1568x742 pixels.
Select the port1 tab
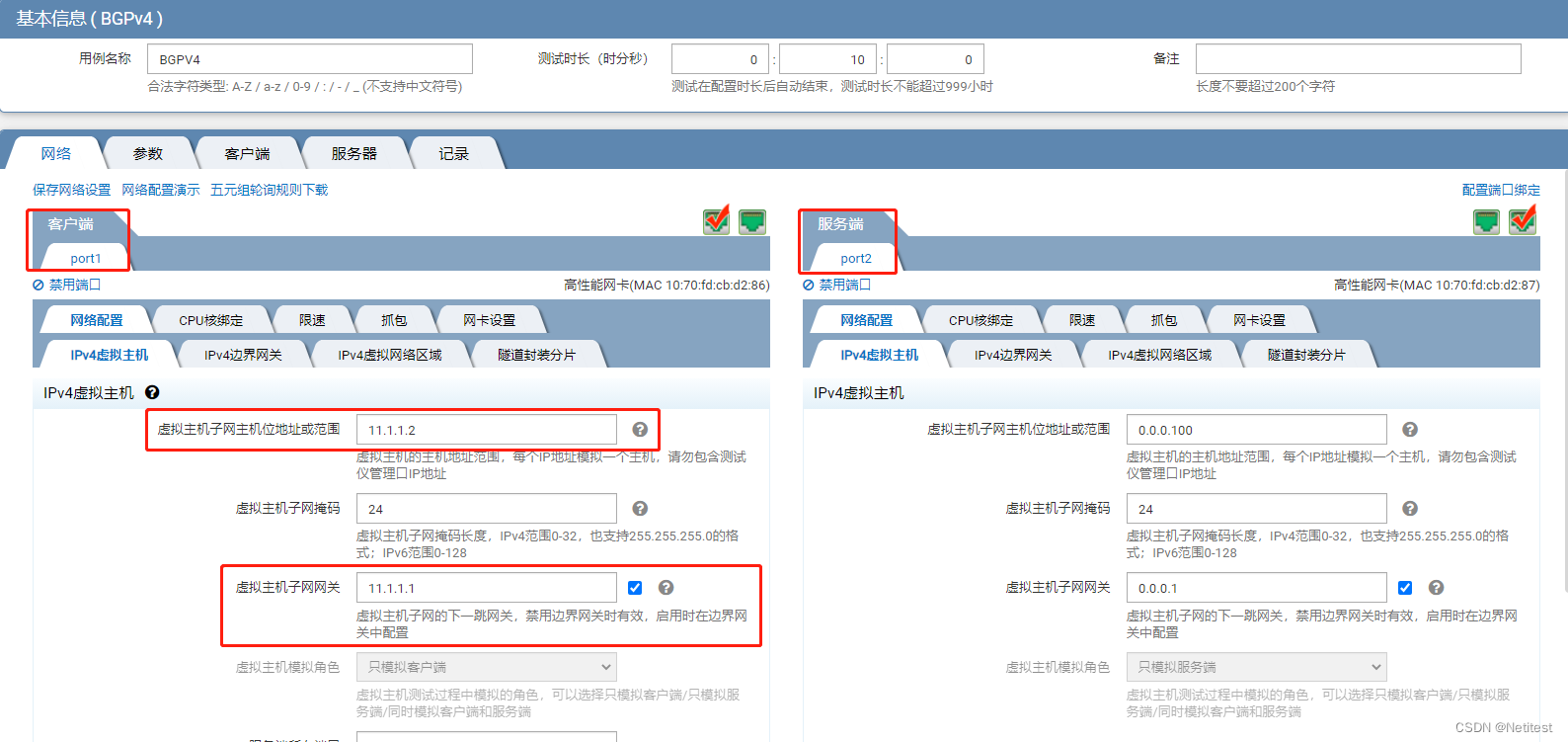tap(86, 258)
